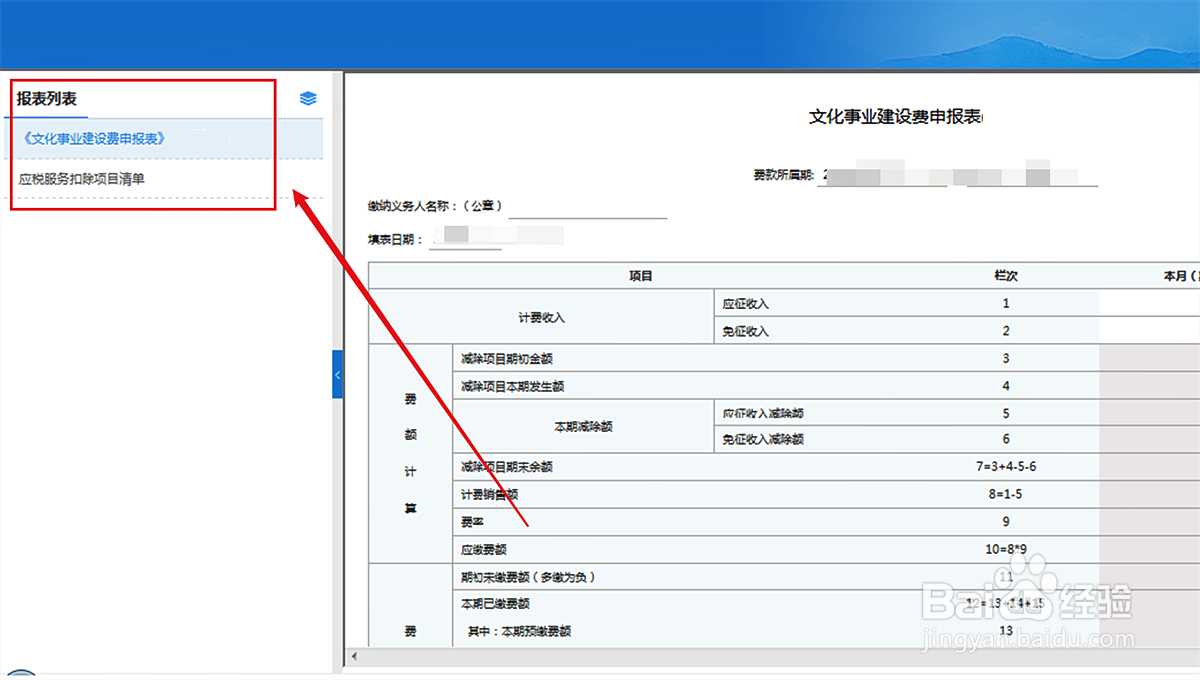The image size is (1200, 680).
Task: Click the 报表列表 panel title
Action: 45,97
